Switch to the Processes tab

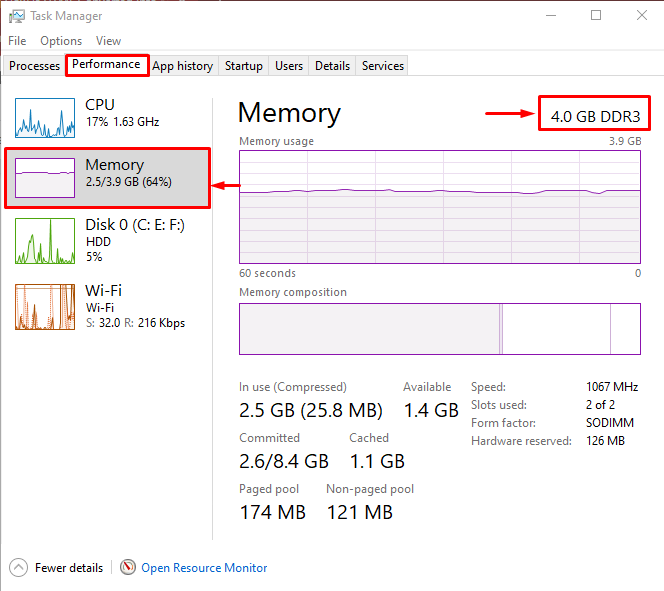34,66
